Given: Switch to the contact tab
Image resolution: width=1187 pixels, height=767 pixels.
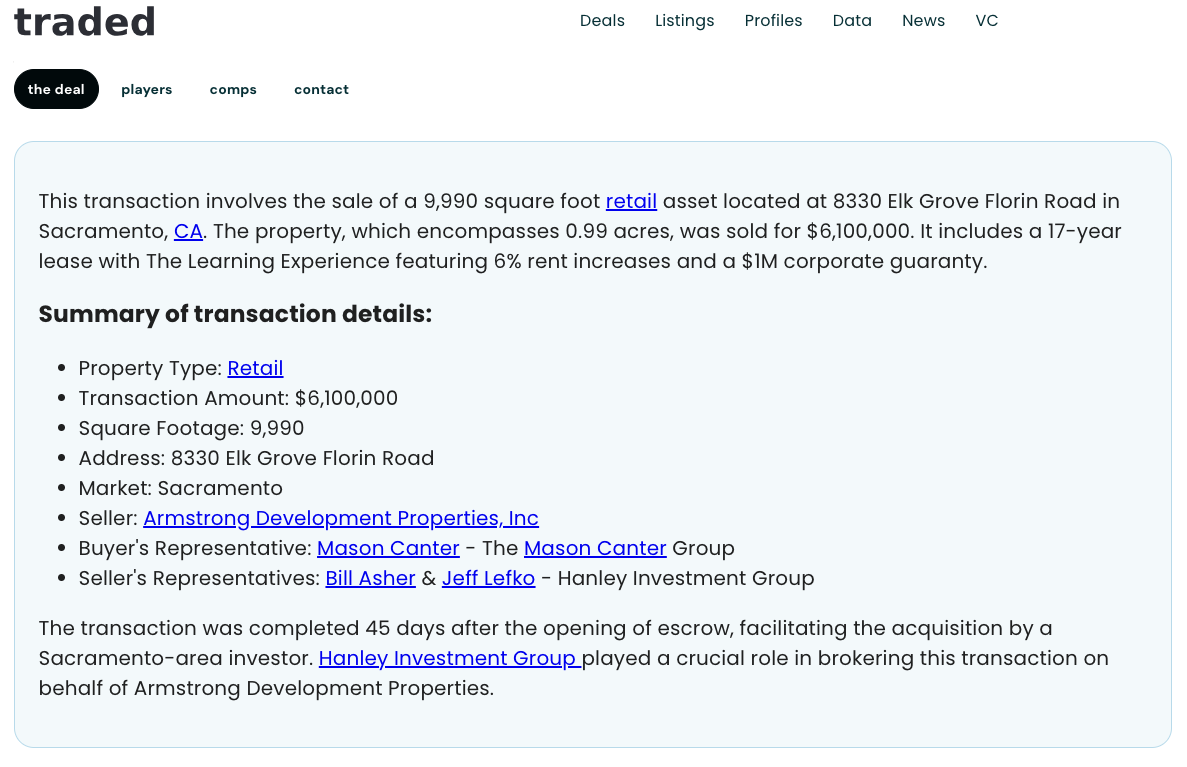Looking at the screenshot, I should pos(321,89).
